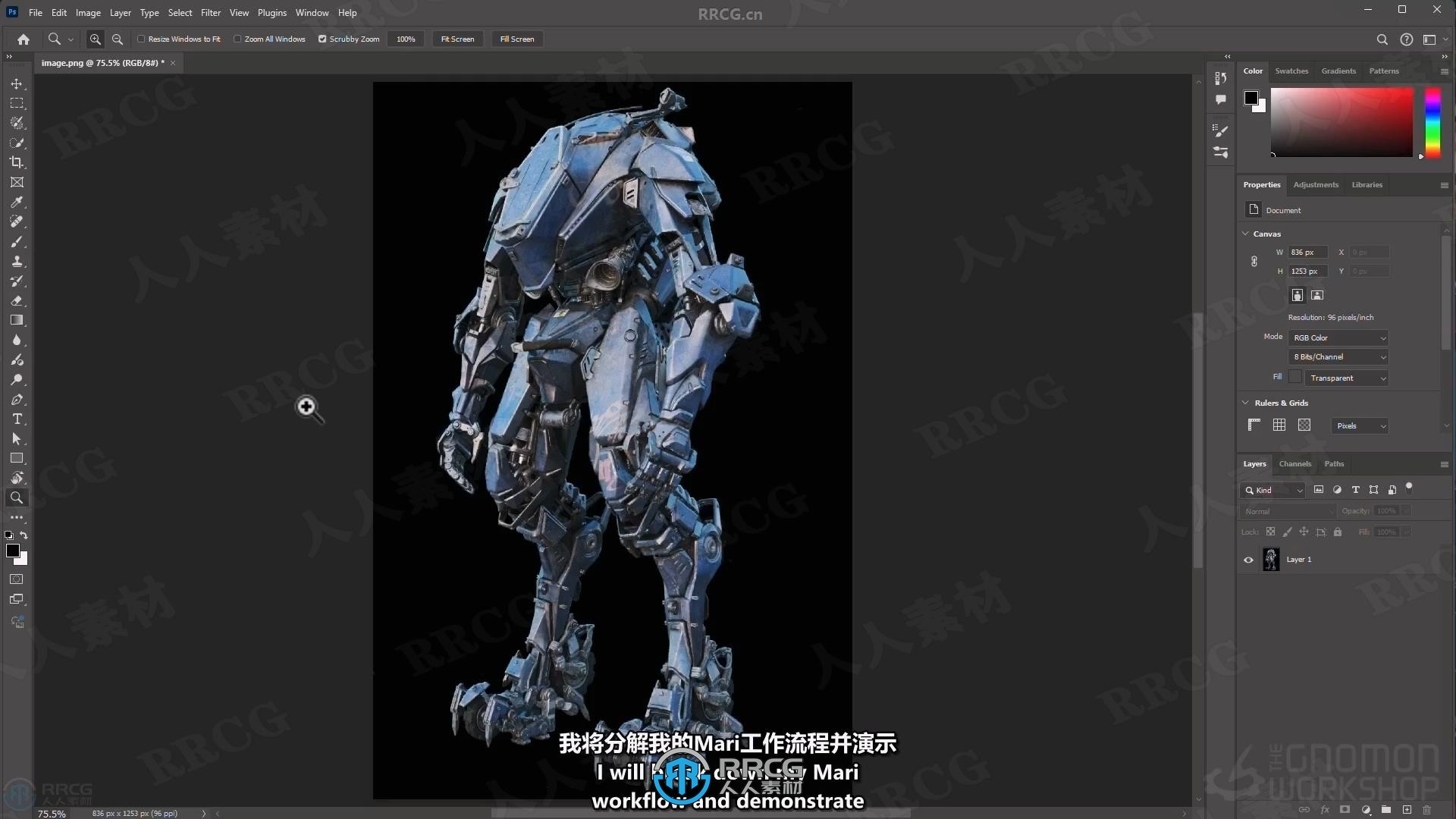Image resolution: width=1456 pixels, height=819 pixels.
Task: Select the Blur tool
Action: 17,340
